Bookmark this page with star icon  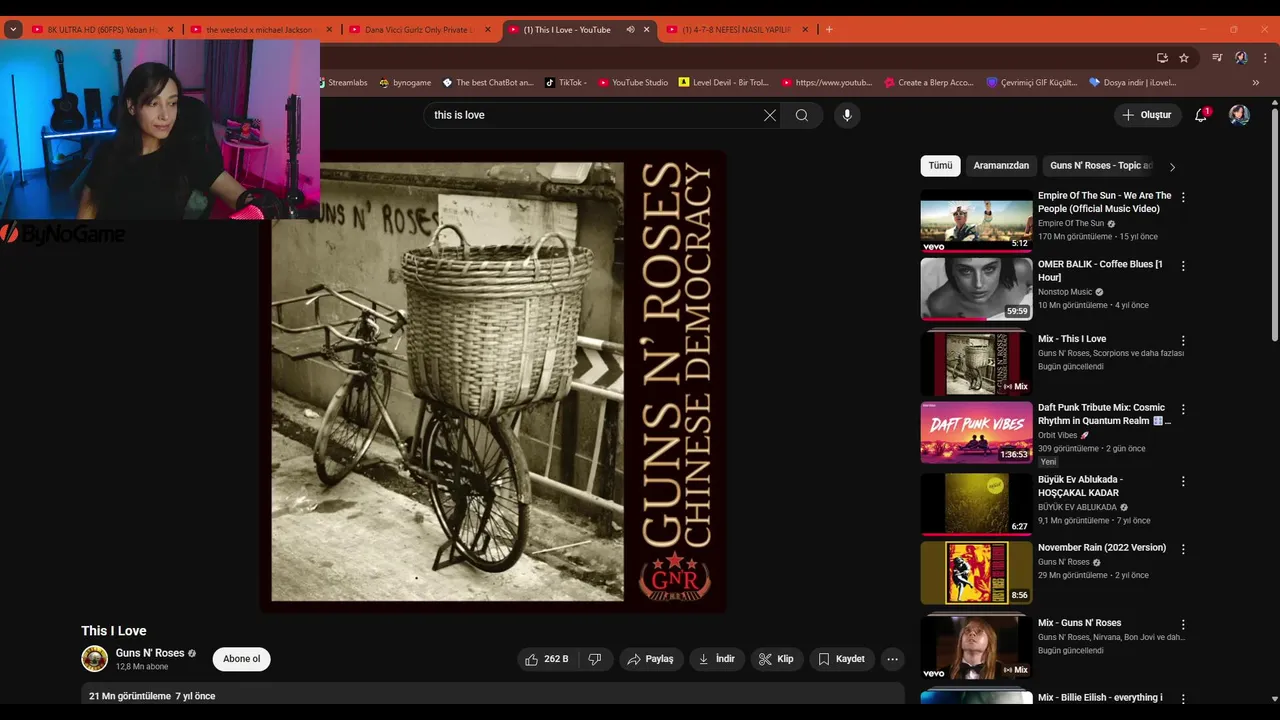tap(1184, 58)
